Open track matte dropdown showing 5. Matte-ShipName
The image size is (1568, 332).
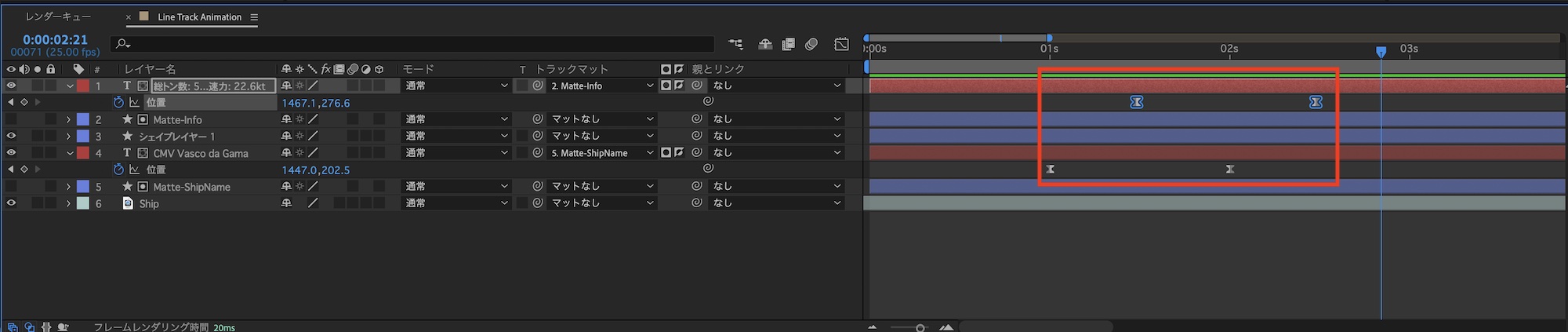(x=601, y=153)
